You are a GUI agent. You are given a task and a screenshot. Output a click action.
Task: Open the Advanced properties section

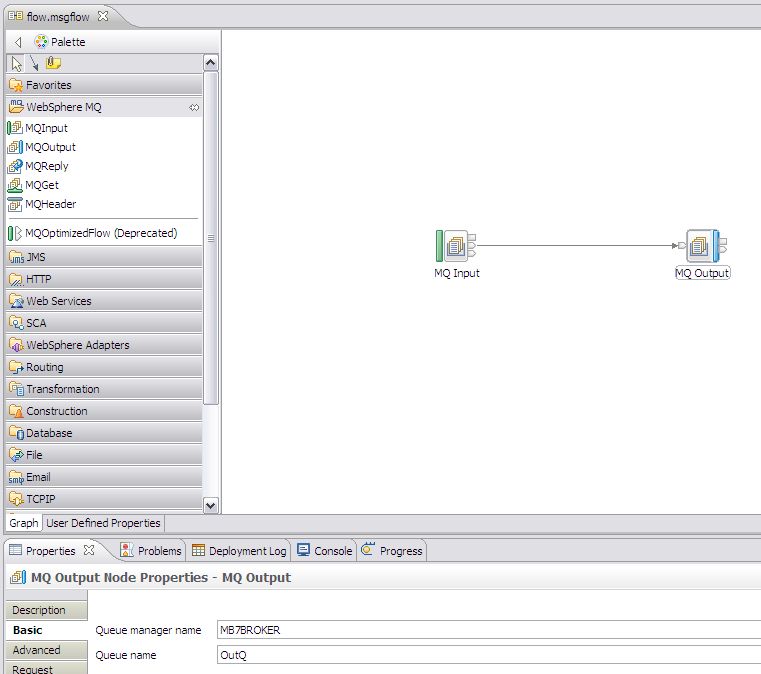47,650
